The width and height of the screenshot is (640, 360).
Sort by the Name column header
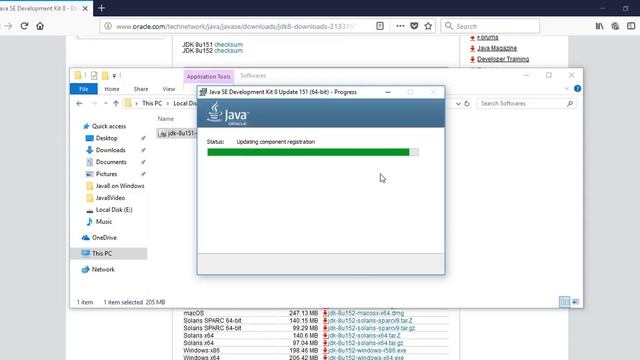point(166,119)
